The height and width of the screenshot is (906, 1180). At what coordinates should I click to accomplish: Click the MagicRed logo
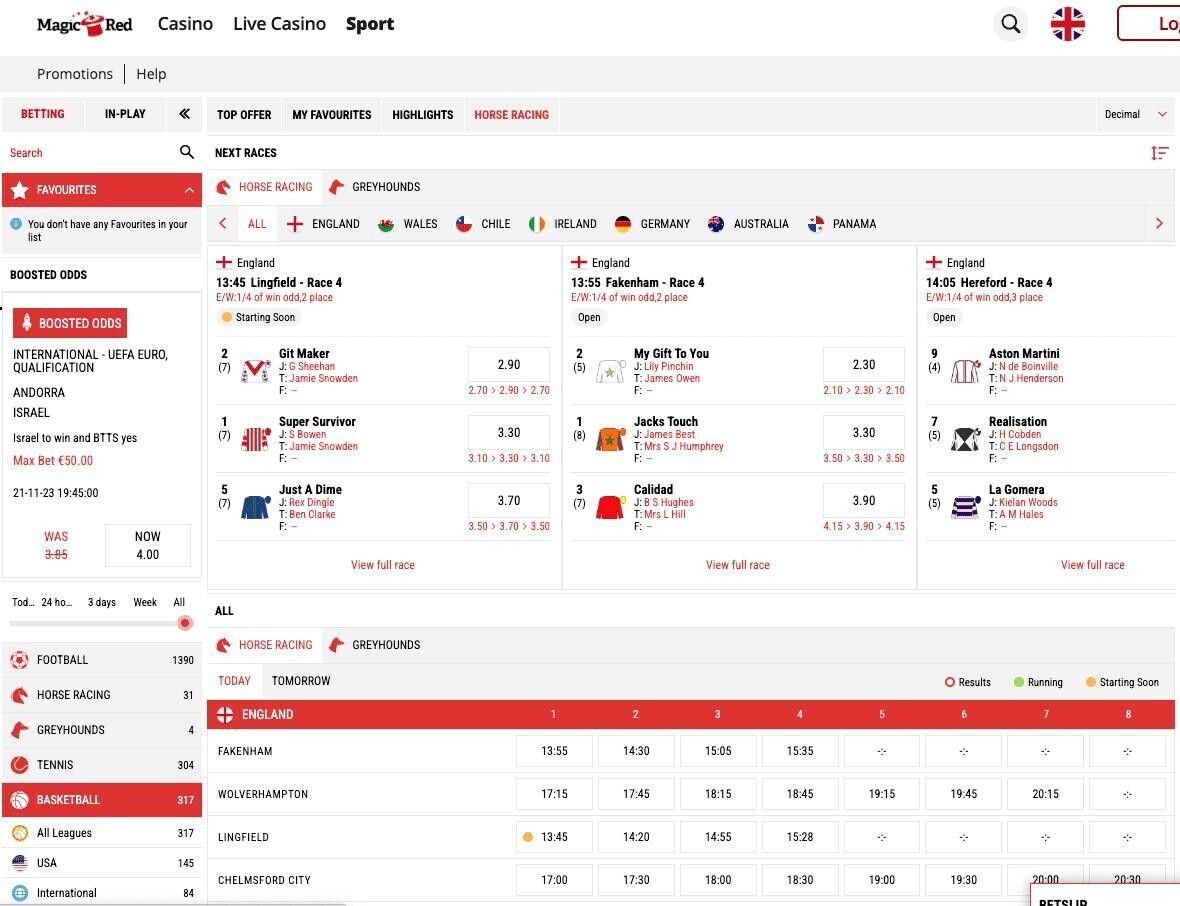[x=84, y=24]
